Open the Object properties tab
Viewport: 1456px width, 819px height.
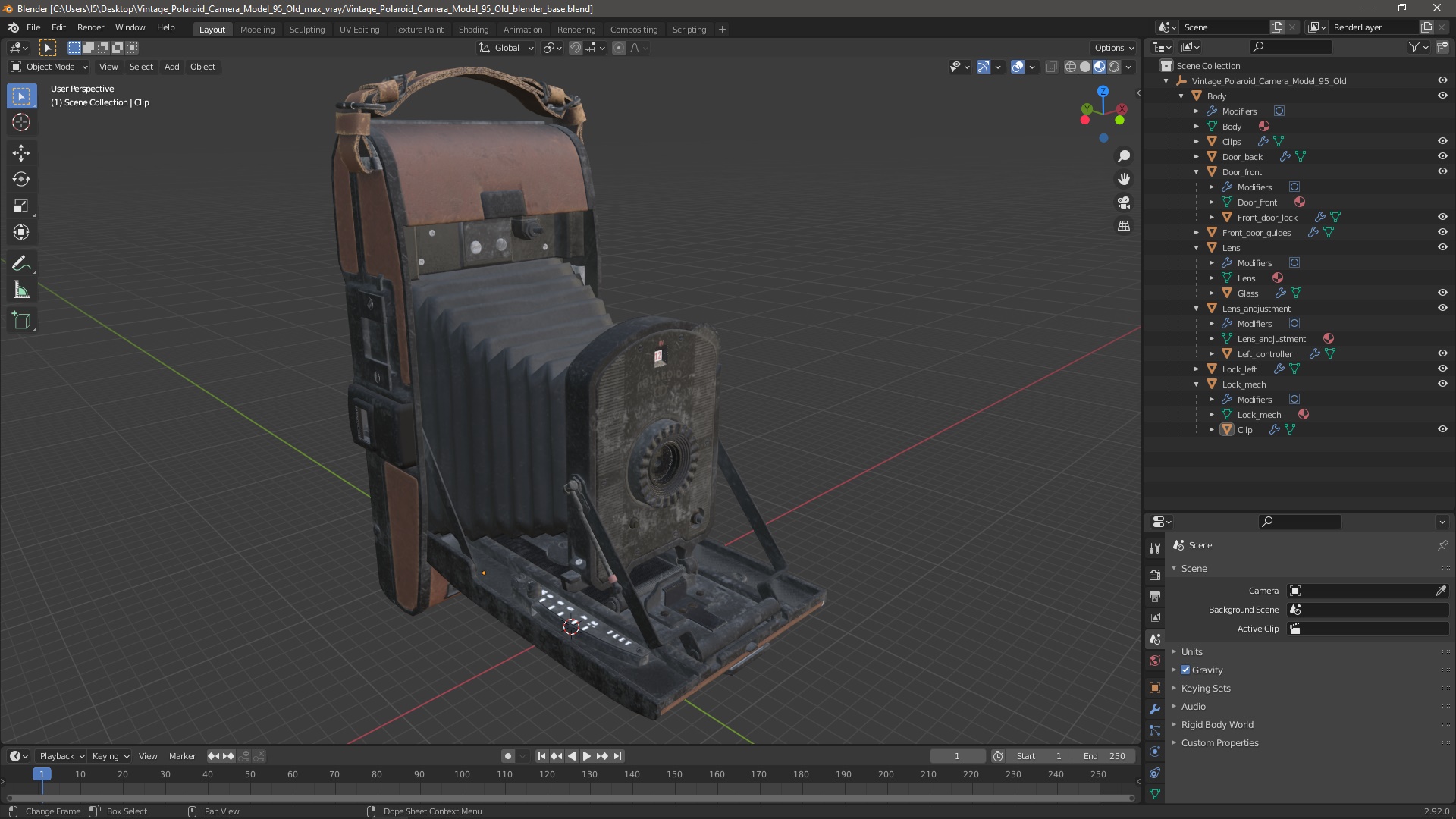pyautogui.click(x=1155, y=688)
